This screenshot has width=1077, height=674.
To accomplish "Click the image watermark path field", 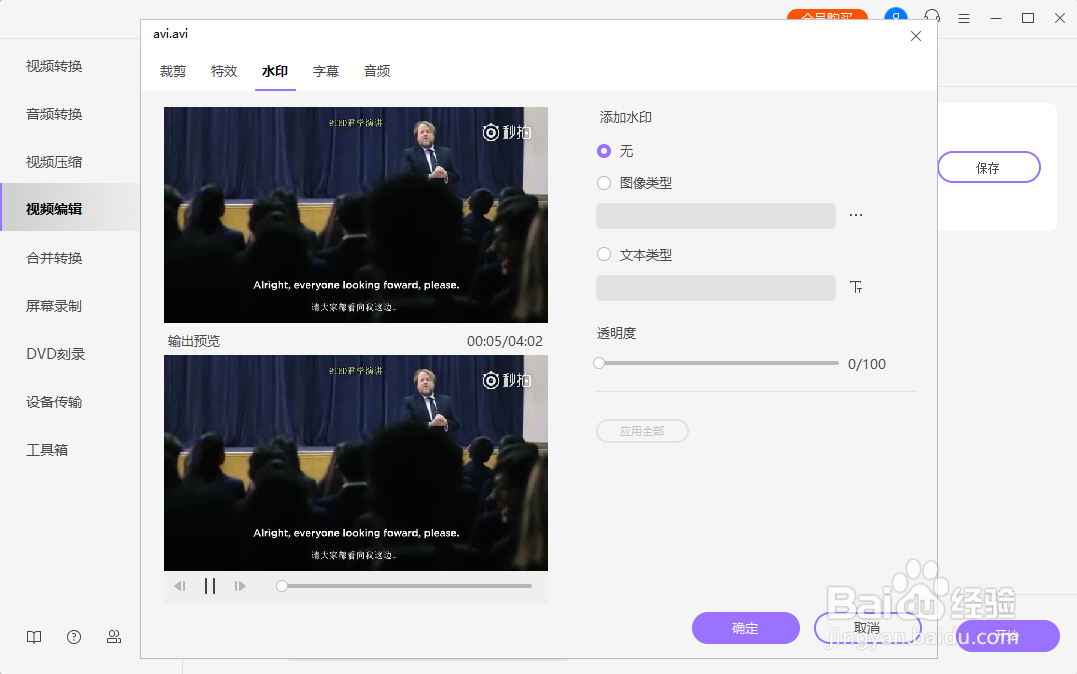I will click(716, 216).
